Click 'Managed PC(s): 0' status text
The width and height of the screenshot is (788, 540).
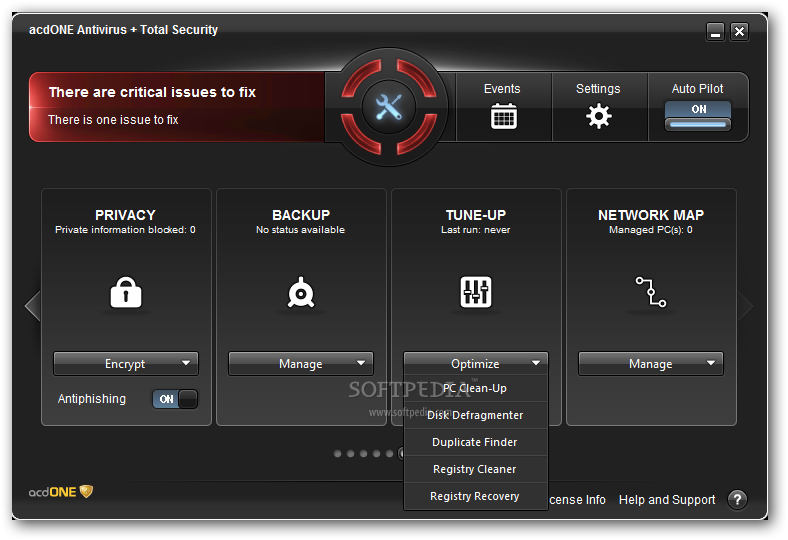point(651,230)
